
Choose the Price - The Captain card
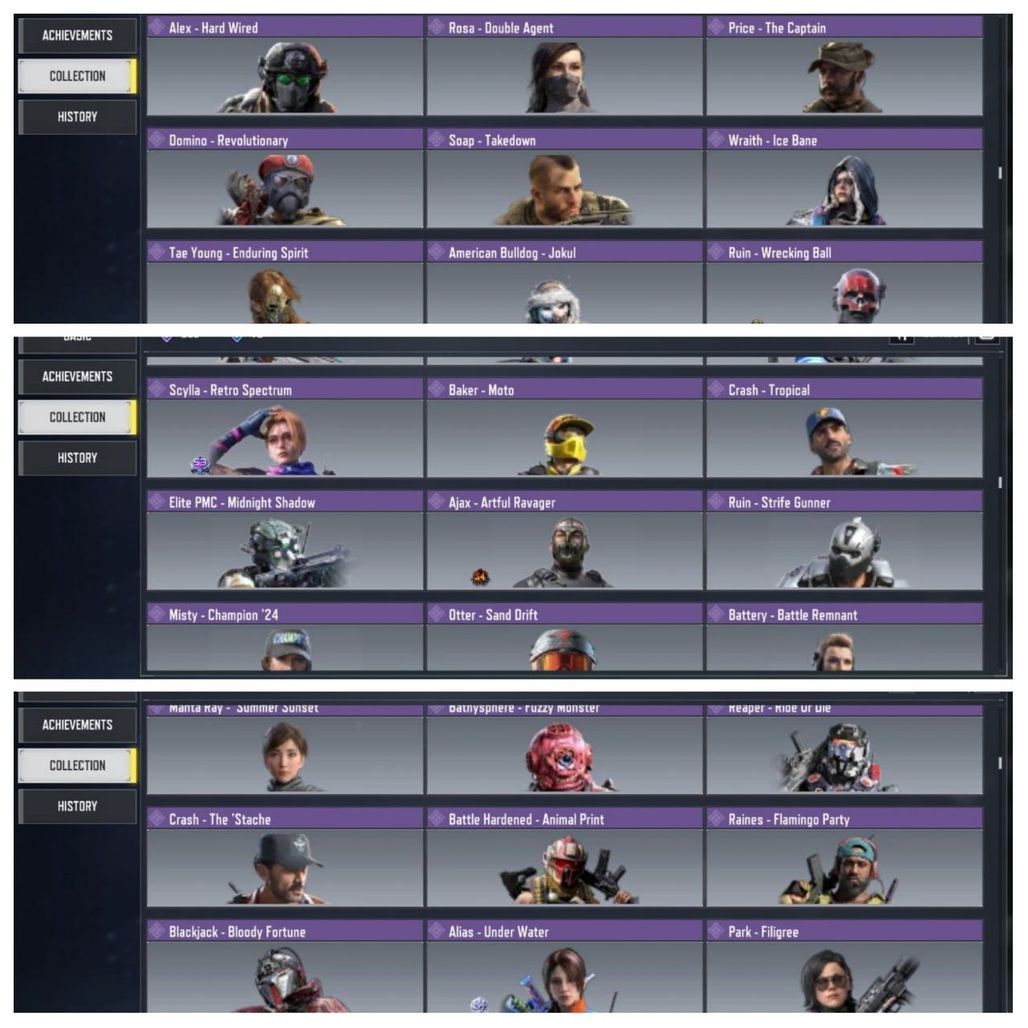pyautogui.click(x=844, y=66)
